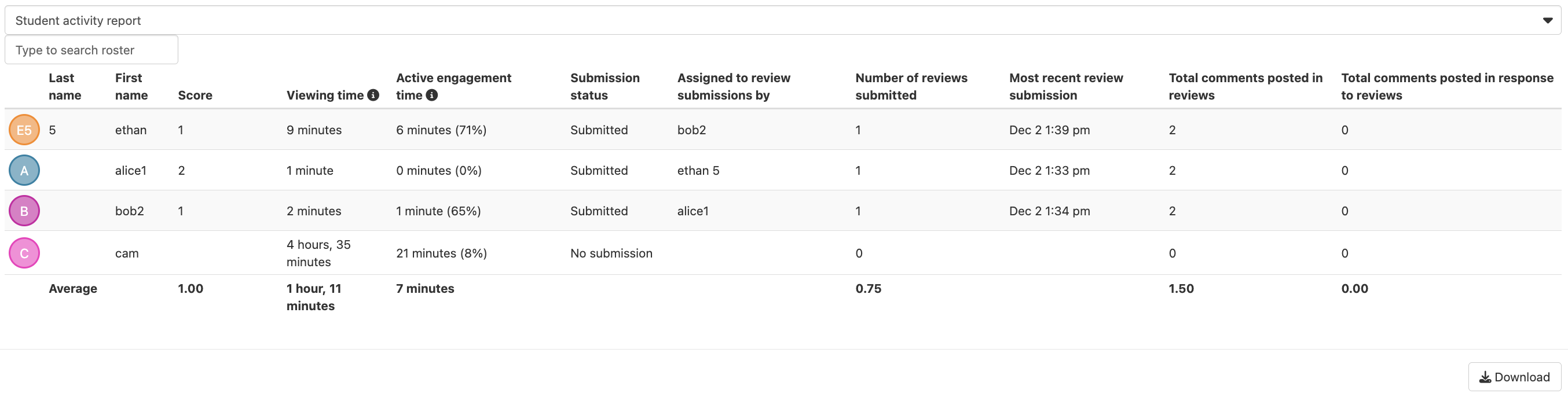Viewport: 1568px width, 397px height.
Task: Download the student activity report
Action: point(1514,377)
